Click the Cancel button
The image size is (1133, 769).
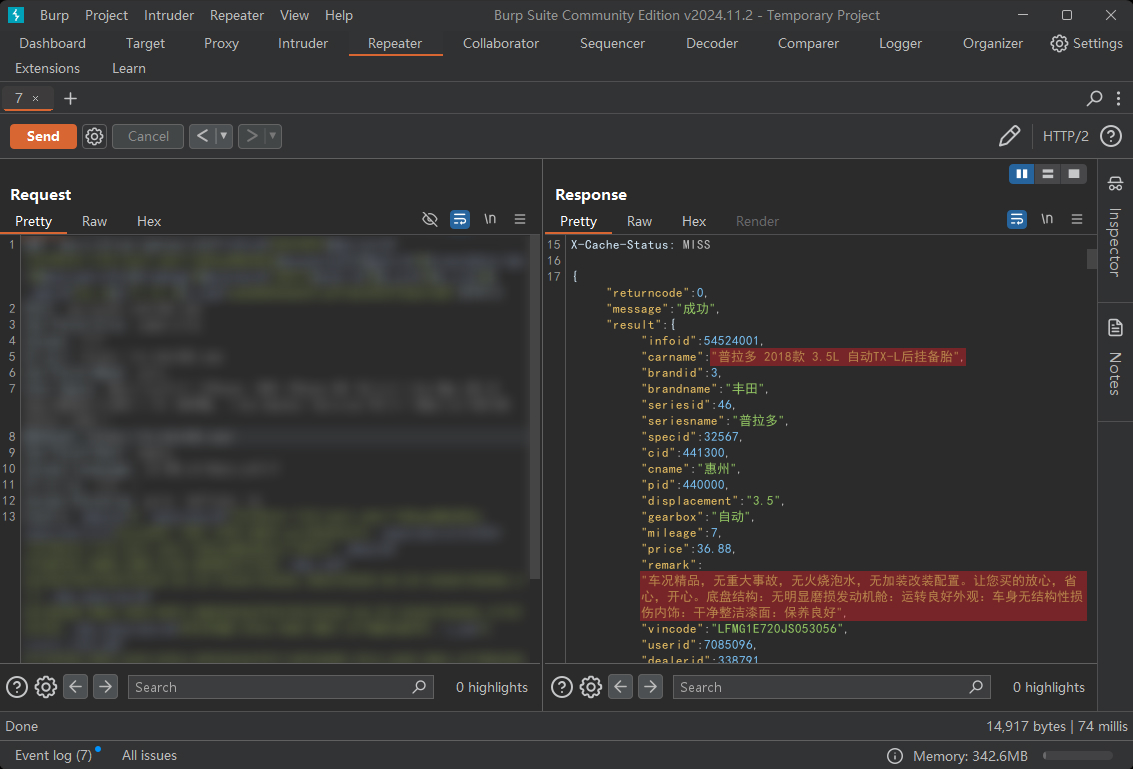click(148, 136)
